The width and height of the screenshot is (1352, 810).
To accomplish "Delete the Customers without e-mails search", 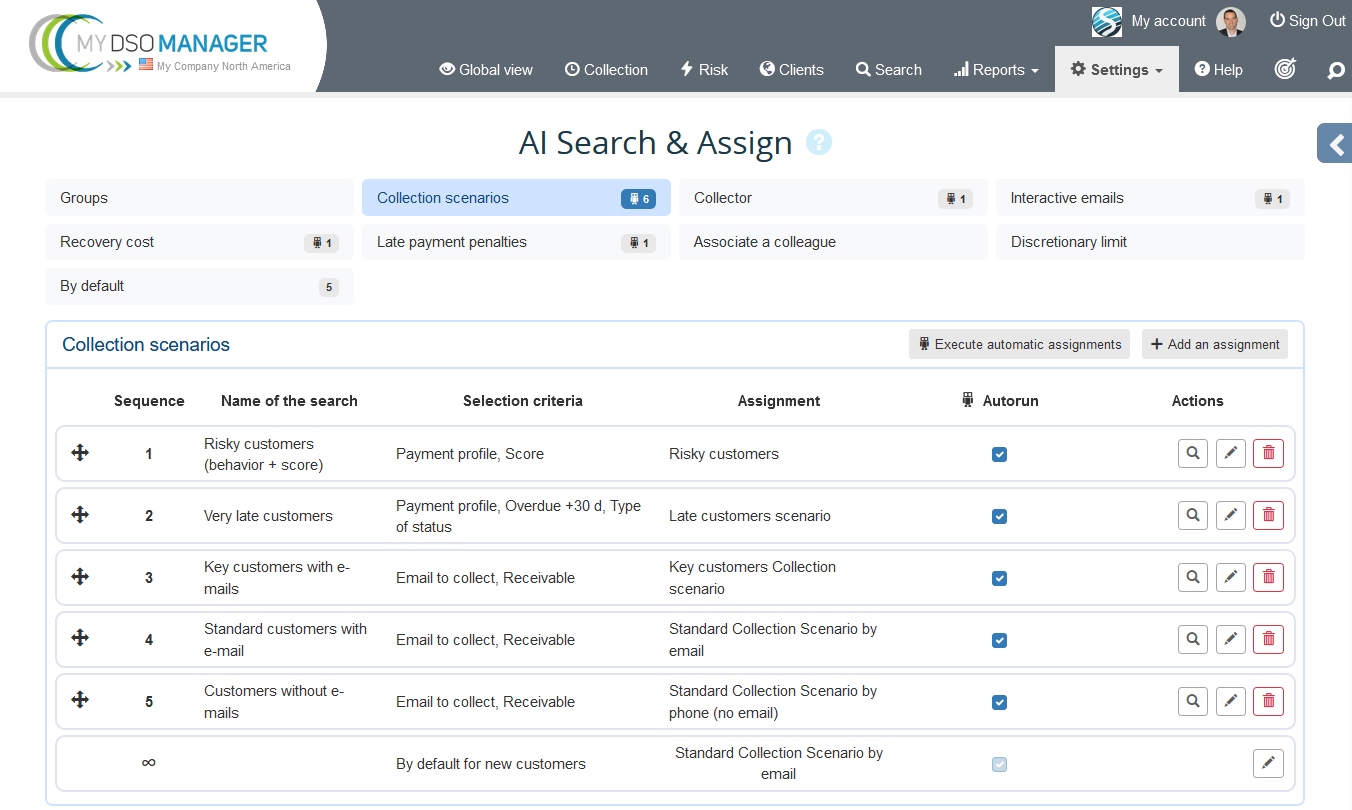I will pos(1268,701).
